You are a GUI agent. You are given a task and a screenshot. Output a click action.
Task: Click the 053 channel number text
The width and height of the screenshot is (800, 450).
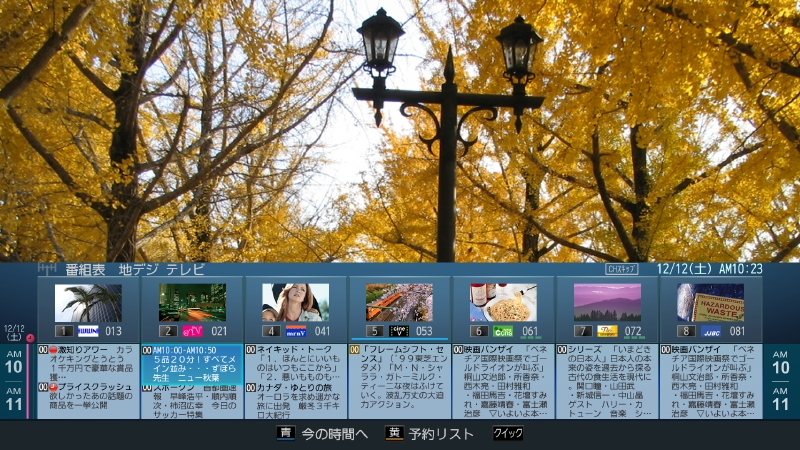tap(424, 331)
